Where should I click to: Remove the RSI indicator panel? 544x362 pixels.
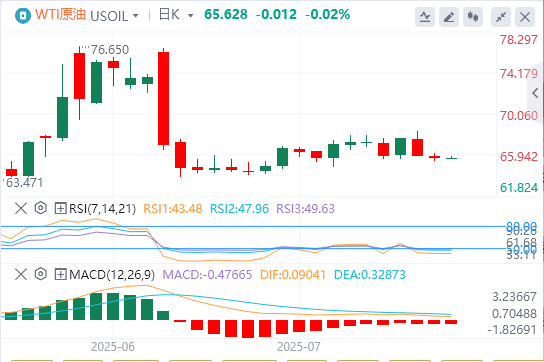21,209
